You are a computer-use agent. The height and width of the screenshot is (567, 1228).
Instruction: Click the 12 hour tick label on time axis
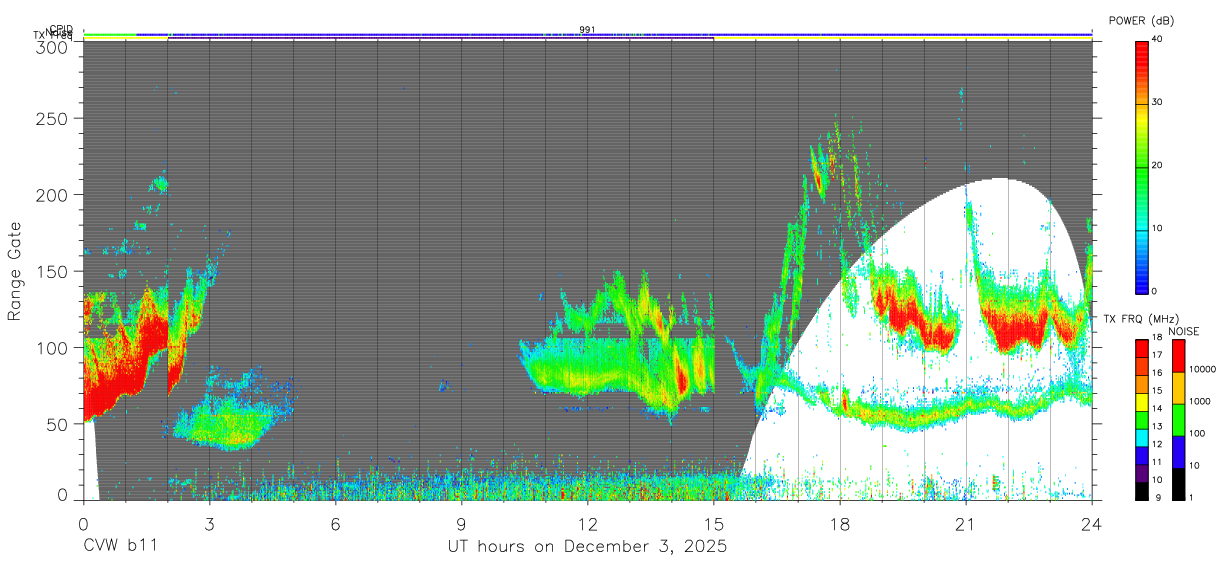point(587,524)
